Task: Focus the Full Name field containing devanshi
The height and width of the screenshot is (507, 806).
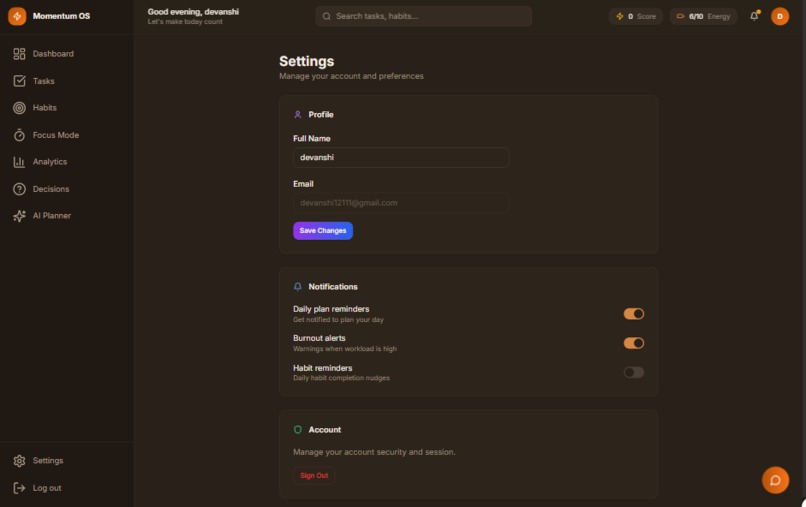Action: (401, 157)
